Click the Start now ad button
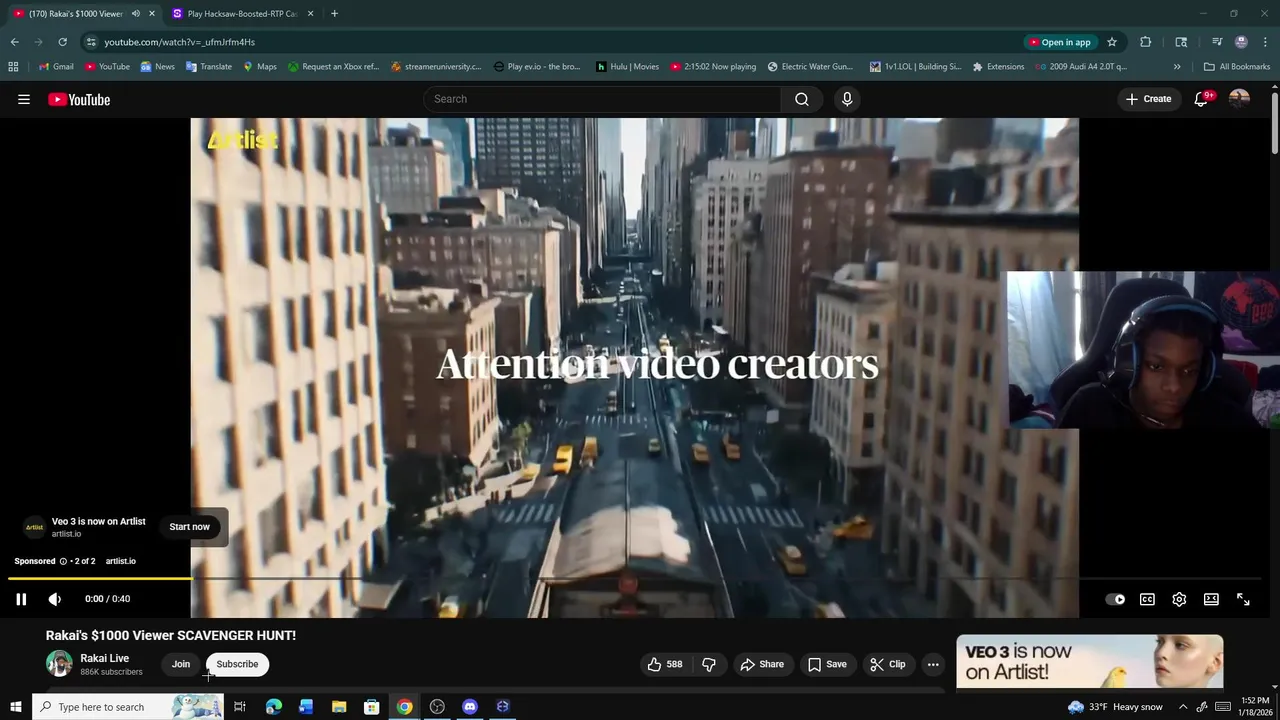1280x720 pixels. click(189, 527)
